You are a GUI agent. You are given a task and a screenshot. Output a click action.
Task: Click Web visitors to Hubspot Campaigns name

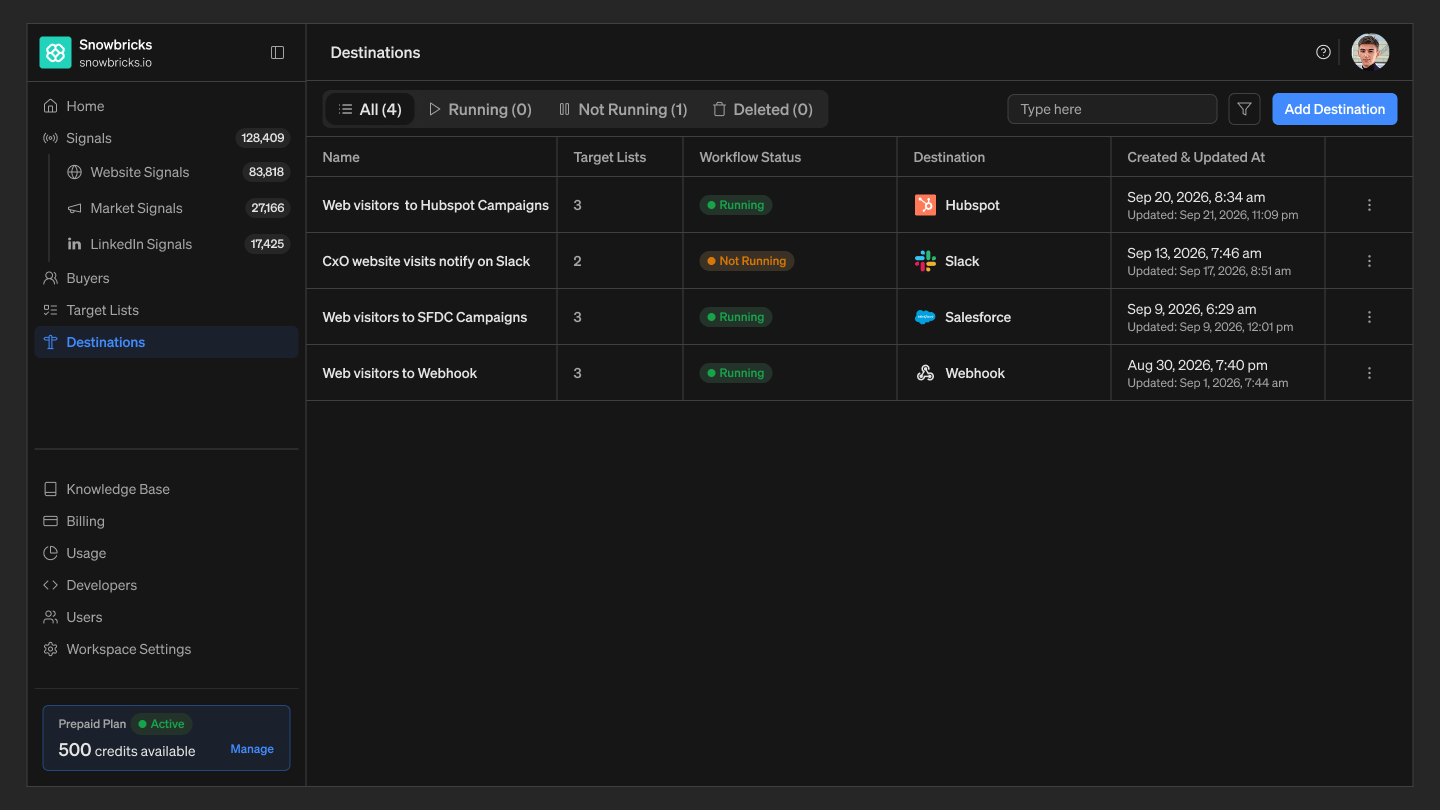click(x=436, y=205)
